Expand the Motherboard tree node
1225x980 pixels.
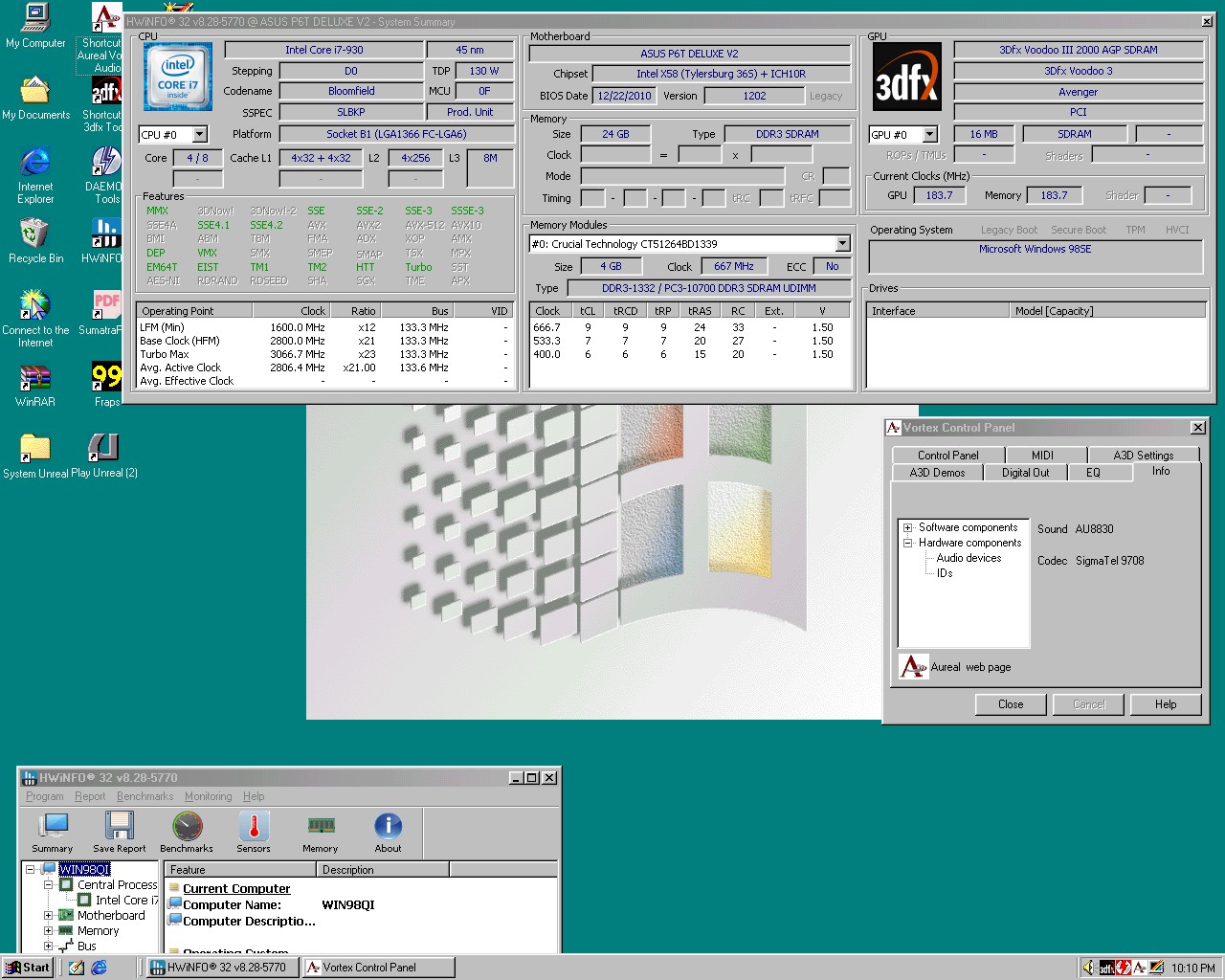[48, 916]
